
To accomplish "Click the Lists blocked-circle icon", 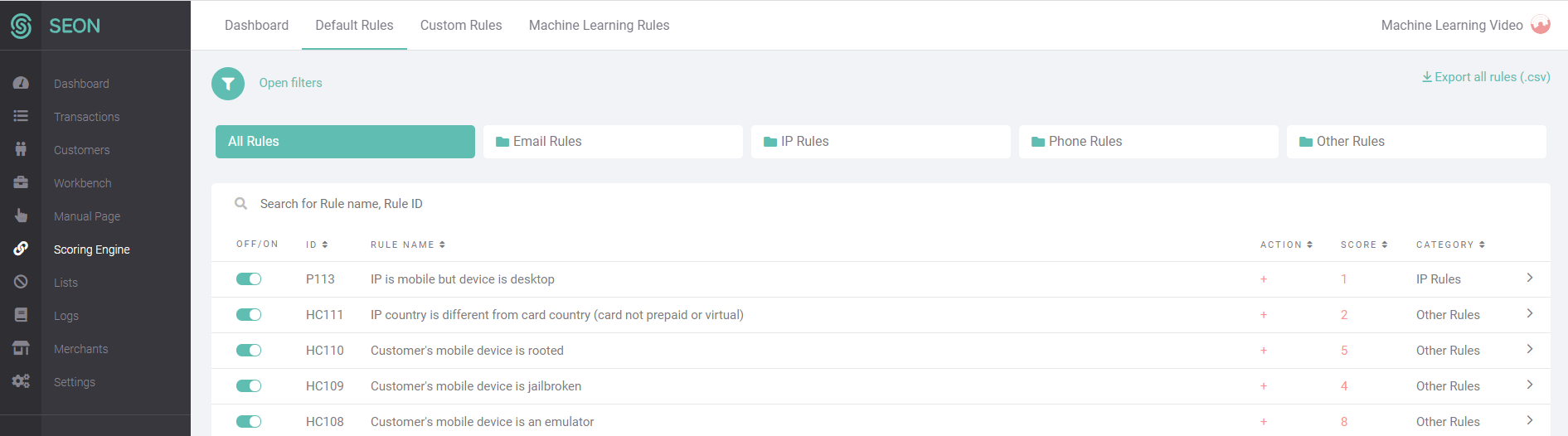I will pyautogui.click(x=21, y=282).
